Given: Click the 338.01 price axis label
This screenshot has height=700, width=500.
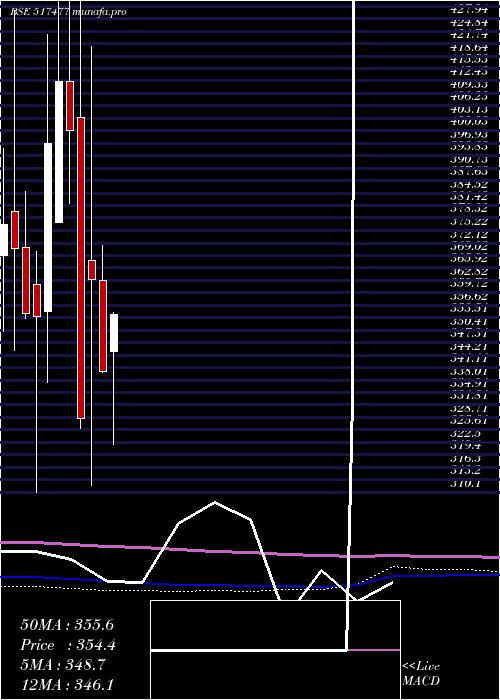Looking at the screenshot, I should point(468,371).
